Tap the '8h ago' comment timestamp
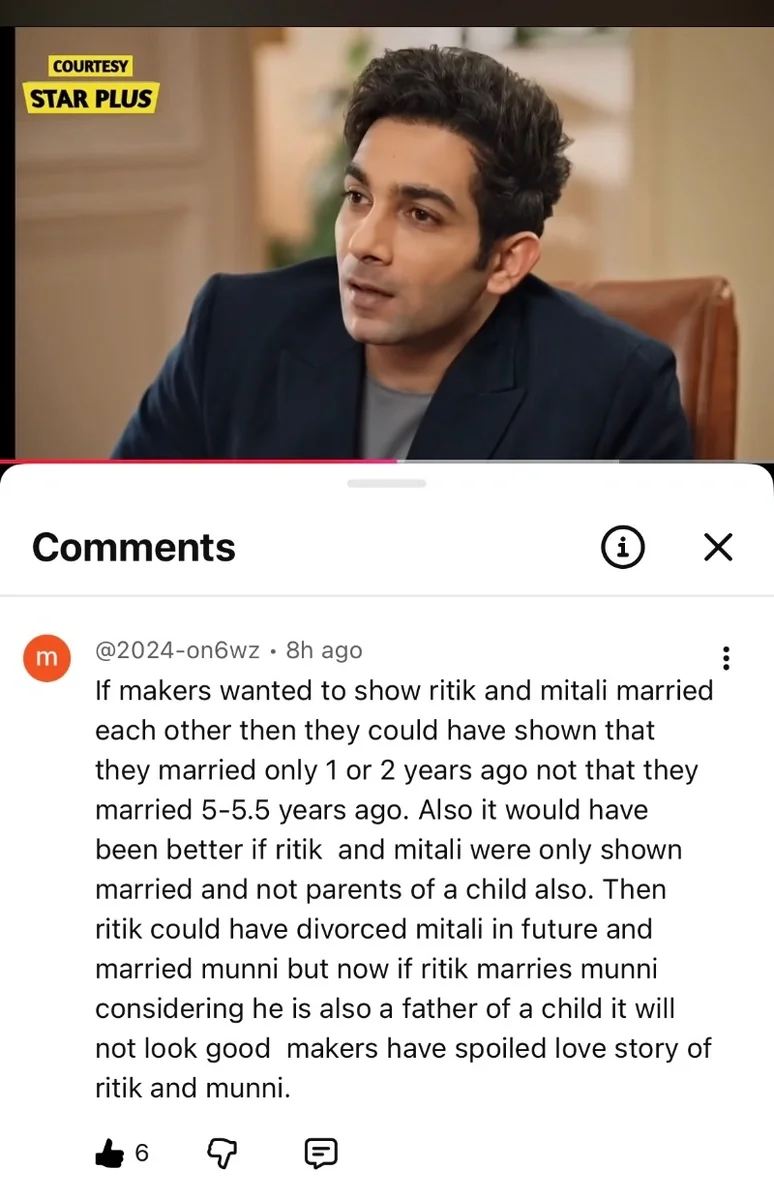The width and height of the screenshot is (774, 1200). click(324, 650)
